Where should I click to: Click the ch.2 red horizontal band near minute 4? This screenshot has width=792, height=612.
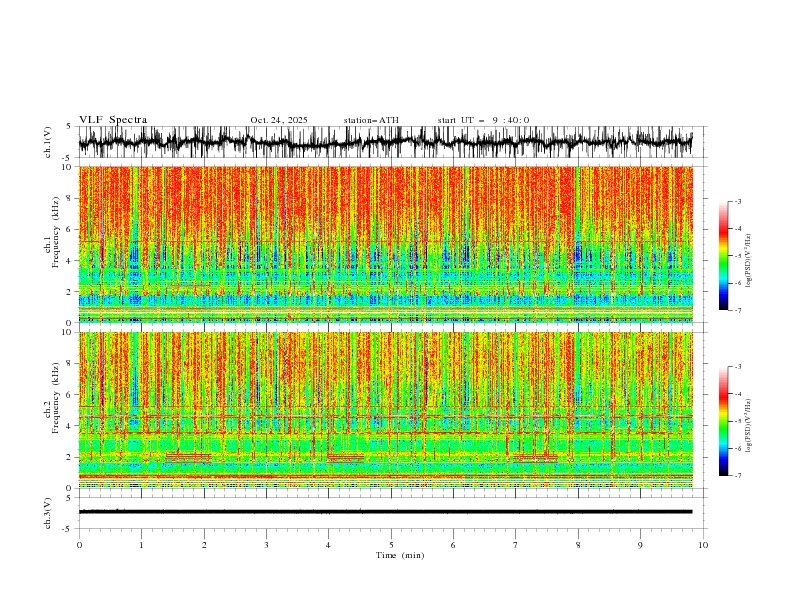click(345, 458)
